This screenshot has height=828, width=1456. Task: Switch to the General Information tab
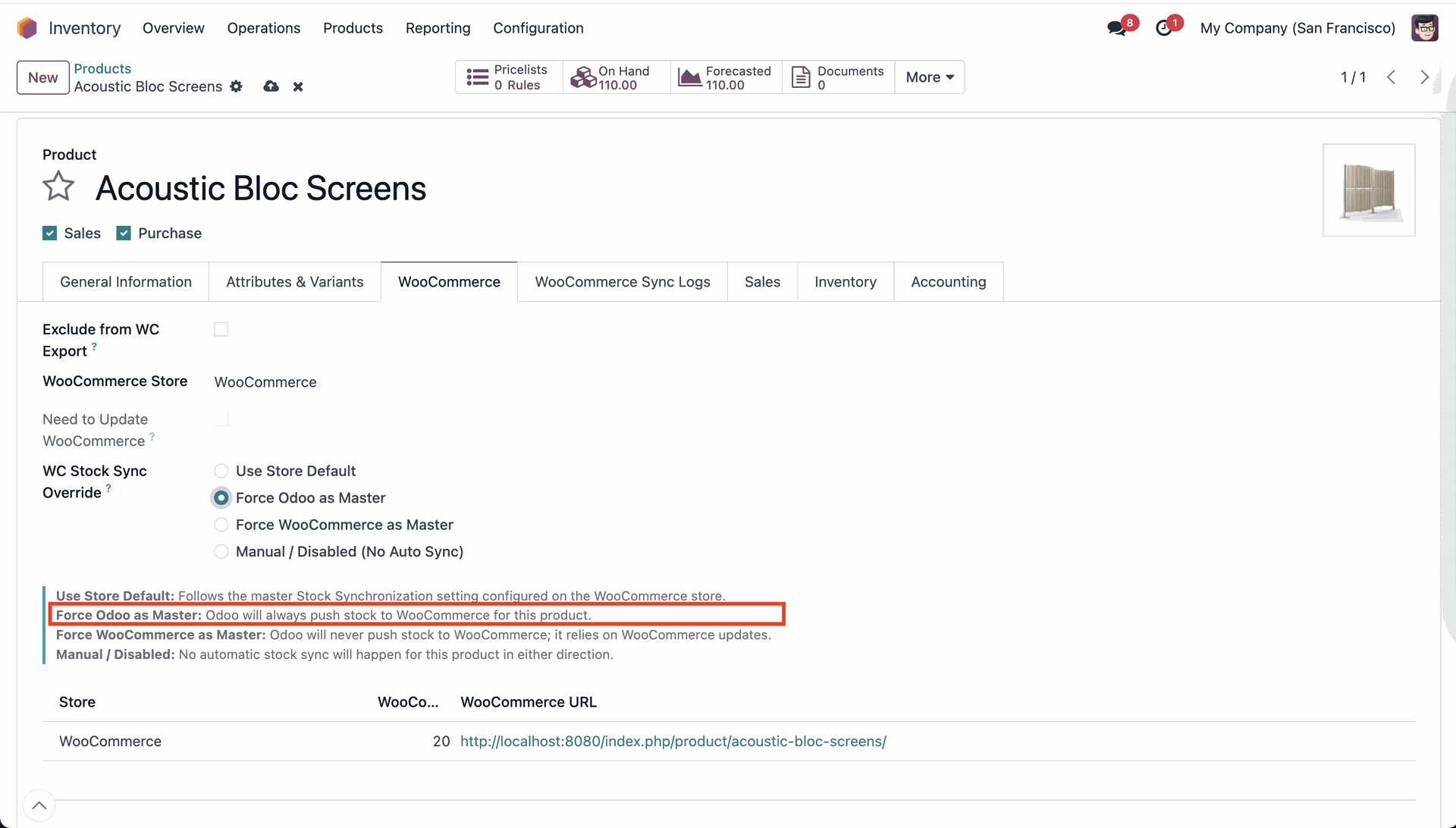click(x=126, y=282)
